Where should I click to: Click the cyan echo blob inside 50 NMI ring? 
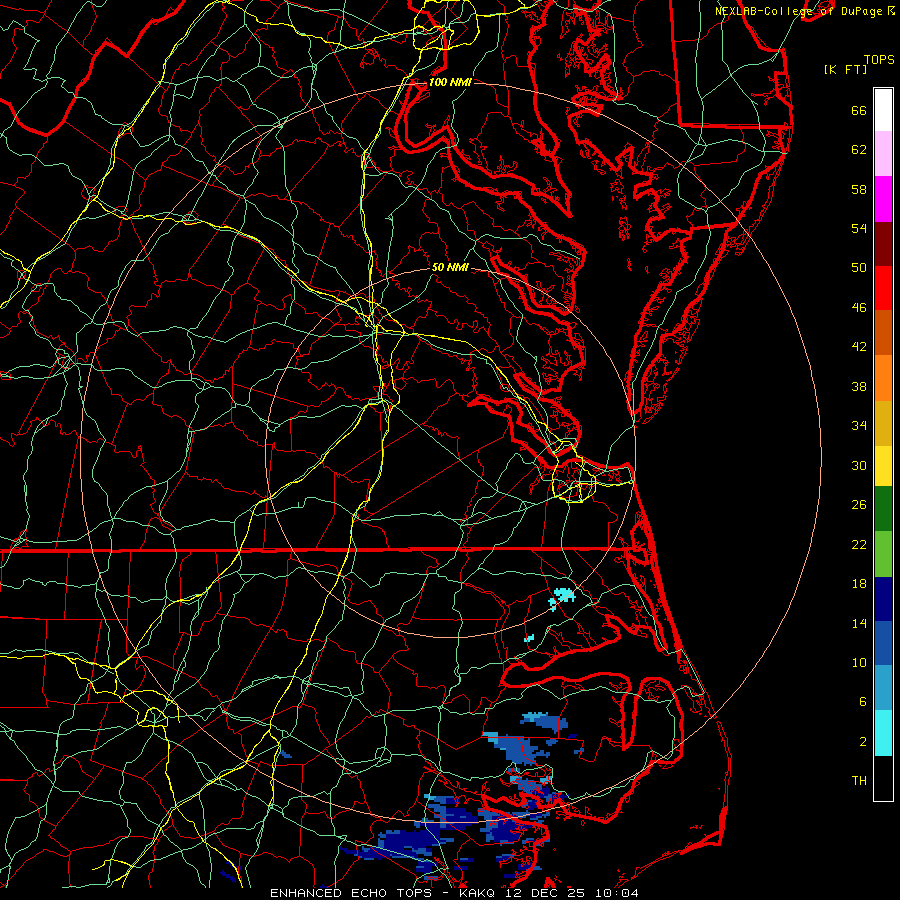[x=562, y=597]
